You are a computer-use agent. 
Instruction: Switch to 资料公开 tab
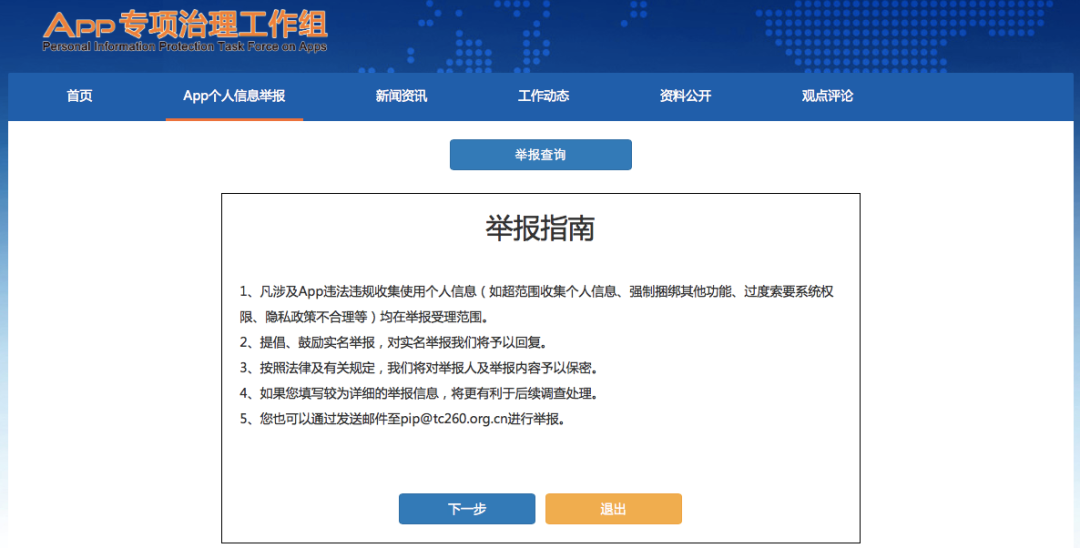[x=685, y=96]
